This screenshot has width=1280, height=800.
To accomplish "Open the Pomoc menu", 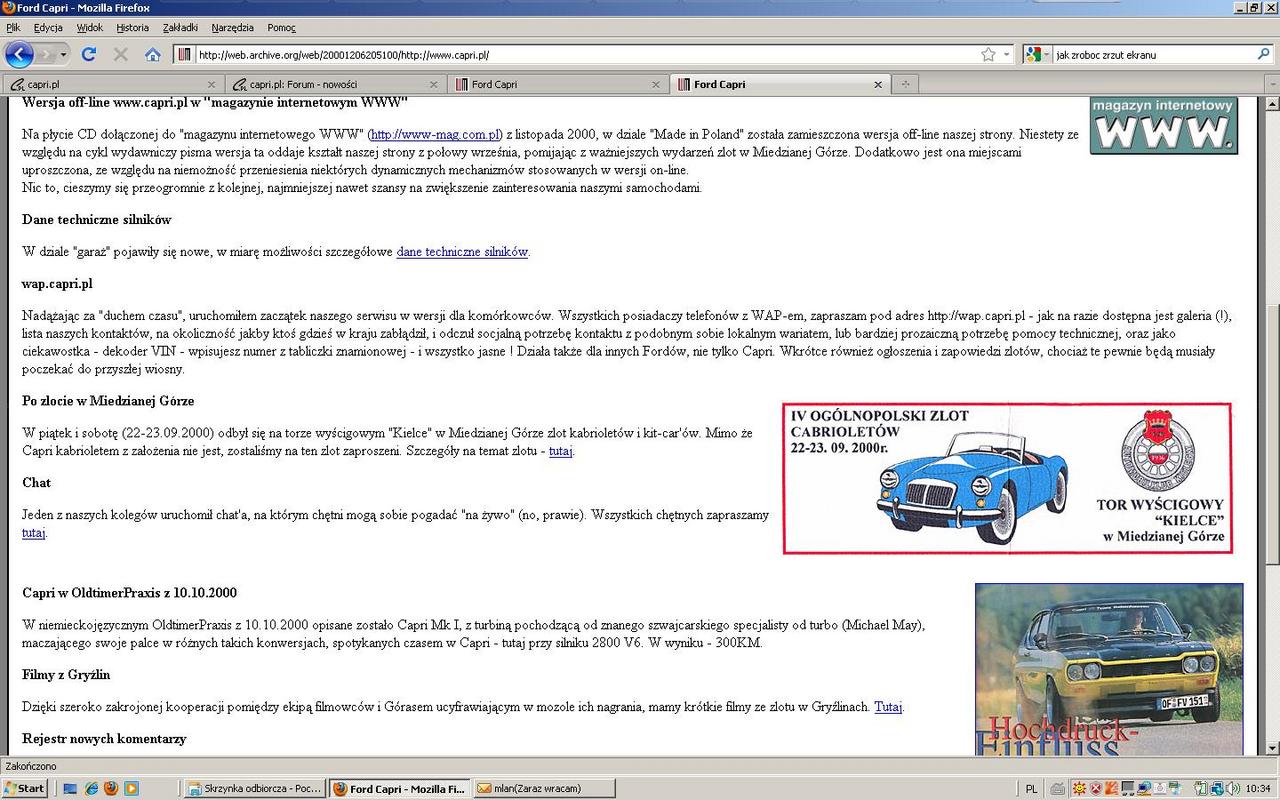I will point(282,28).
